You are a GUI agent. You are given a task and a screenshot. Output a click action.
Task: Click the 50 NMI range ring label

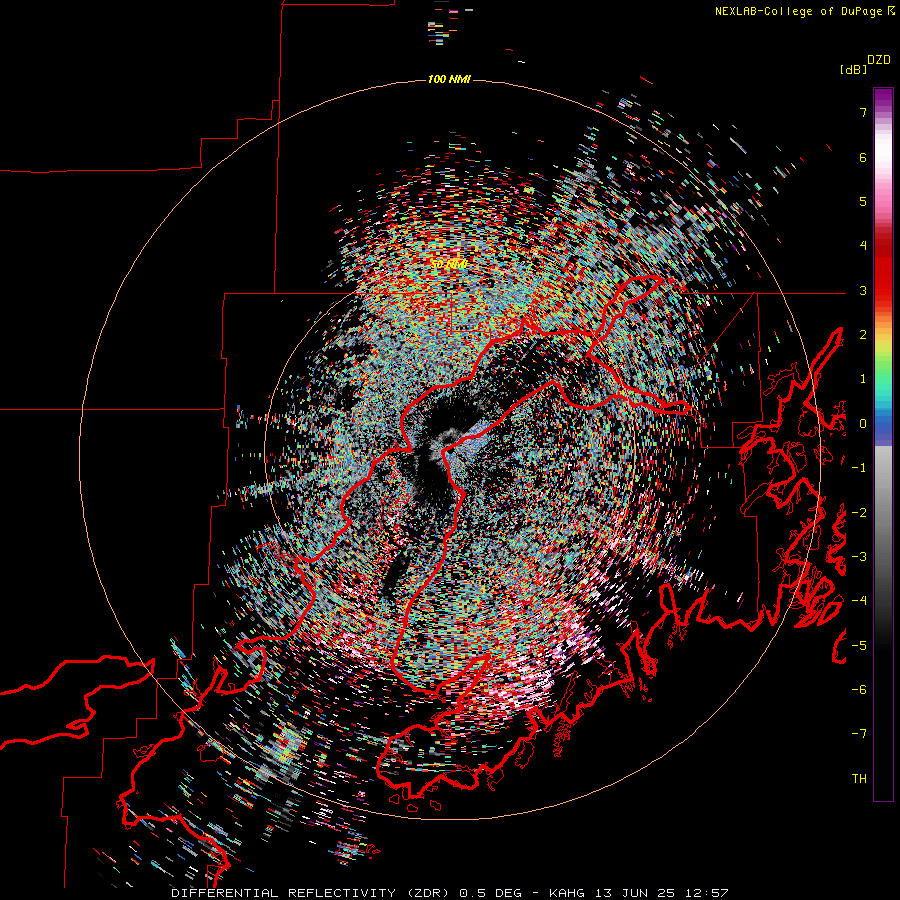click(449, 264)
